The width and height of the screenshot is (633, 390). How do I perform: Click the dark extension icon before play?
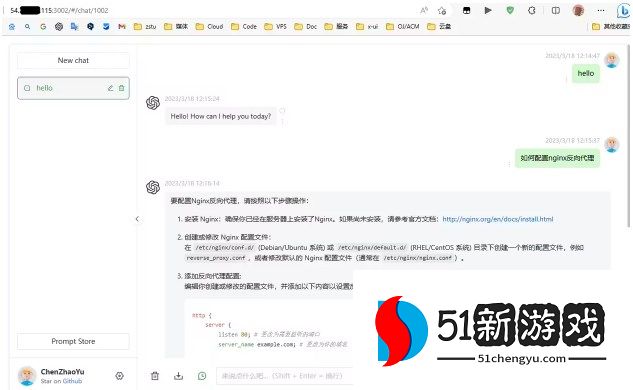[466, 10]
